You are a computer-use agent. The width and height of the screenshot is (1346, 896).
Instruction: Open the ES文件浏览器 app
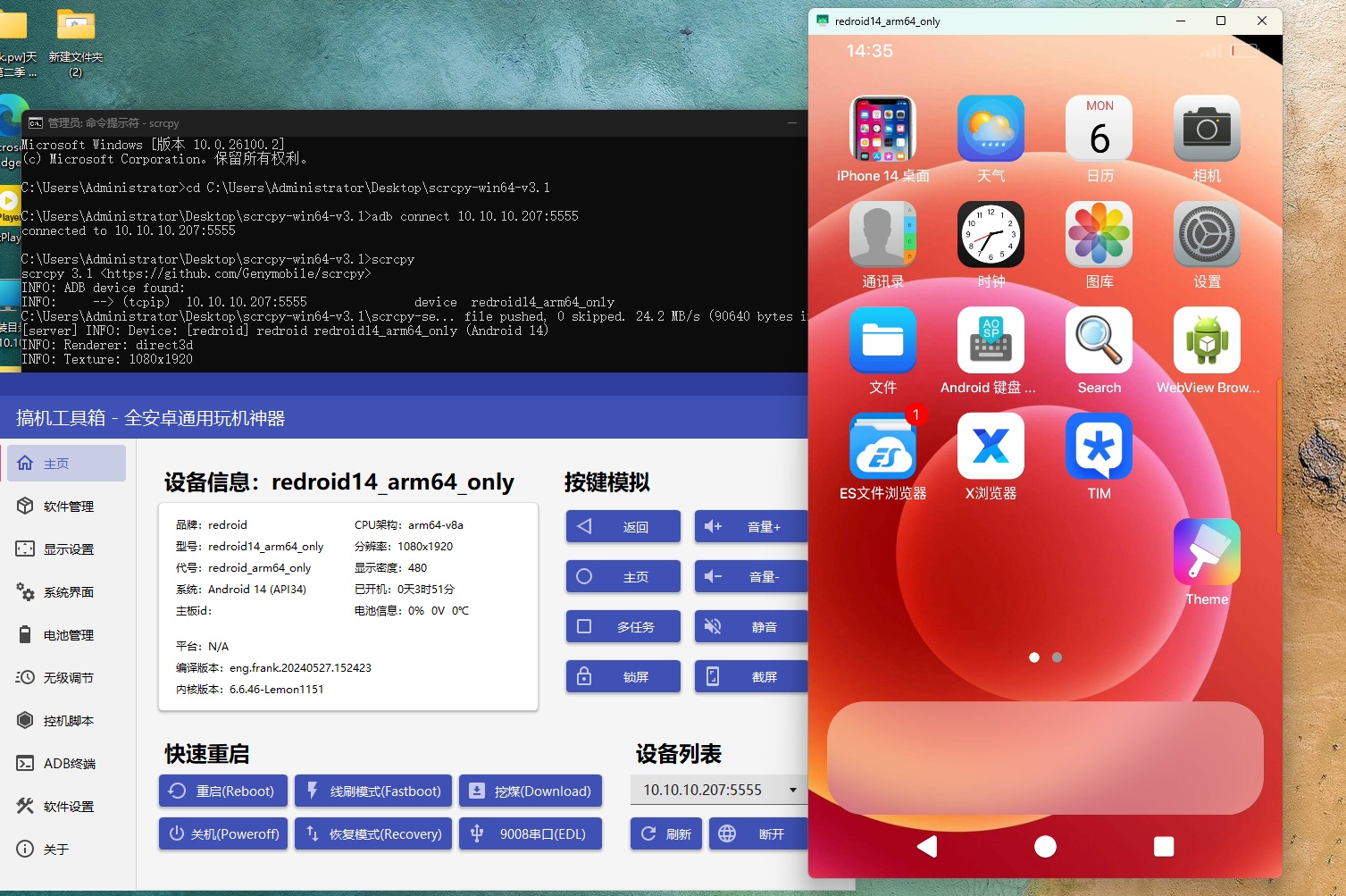tap(882, 446)
